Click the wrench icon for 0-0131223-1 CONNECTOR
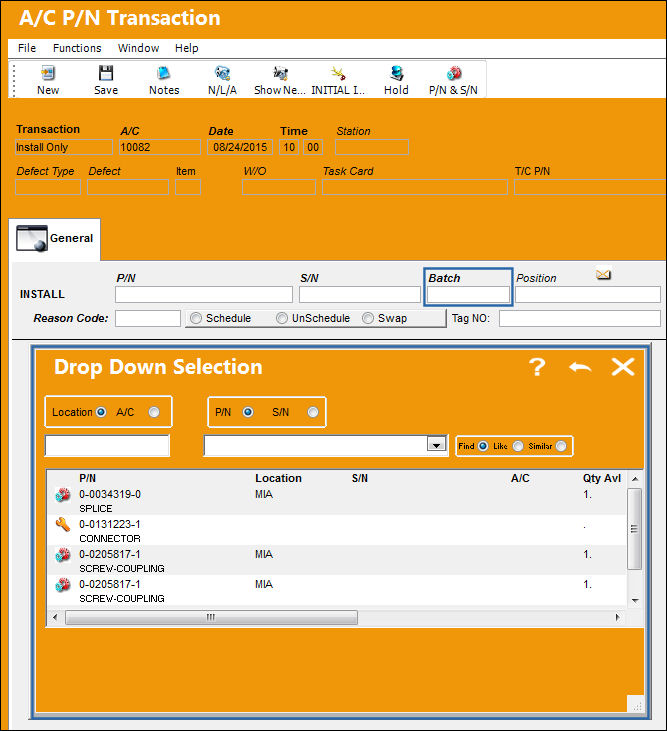The height and width of the screenshot is (731, 667). [62, 524]
